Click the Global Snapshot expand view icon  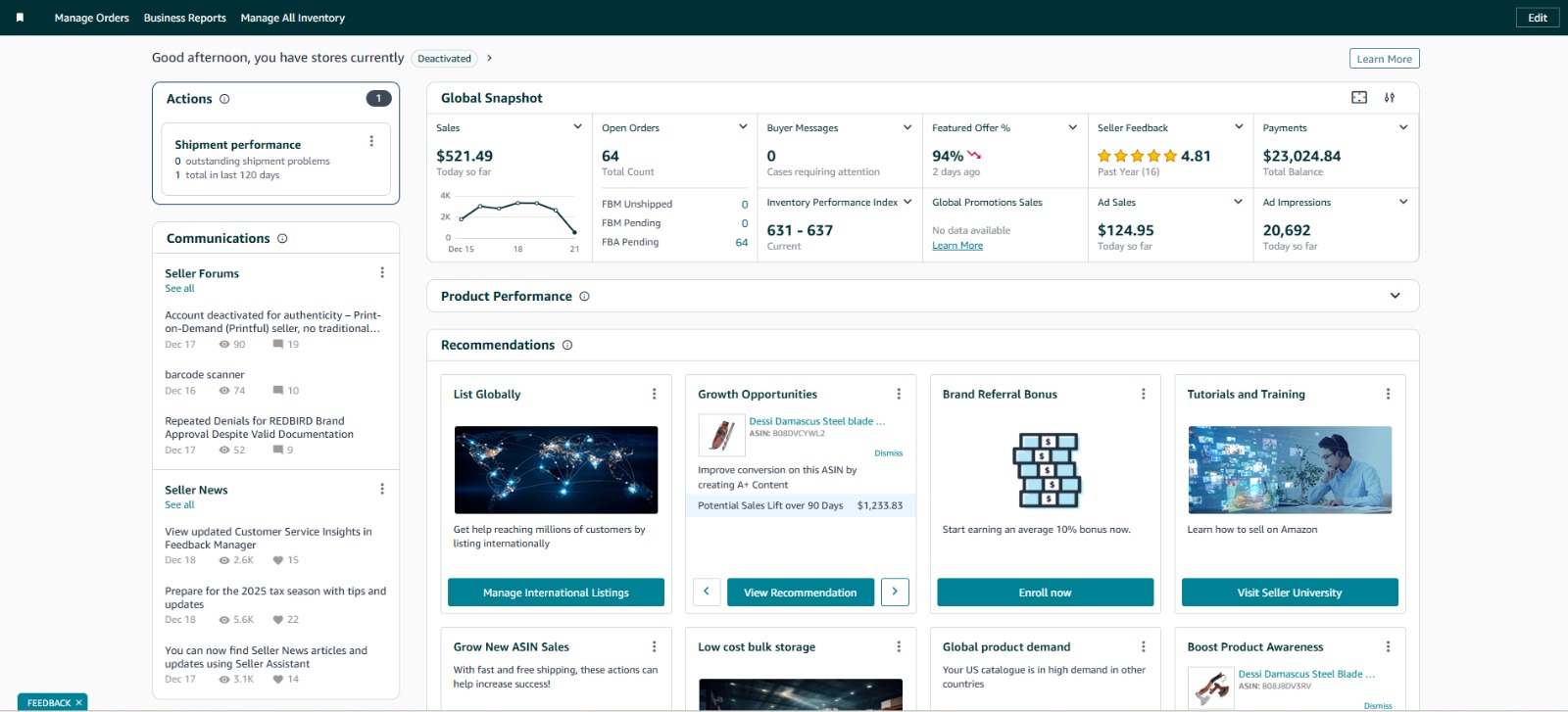1359,98
